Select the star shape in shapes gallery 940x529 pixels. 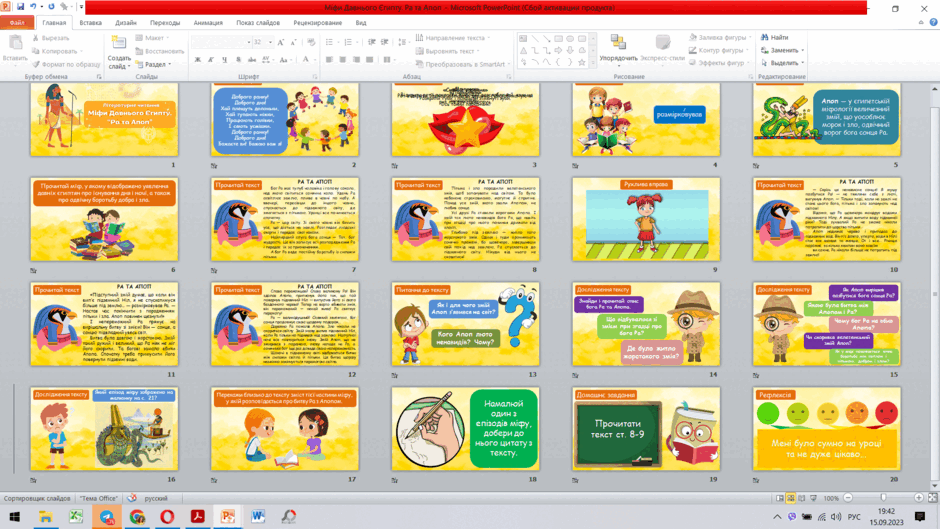tap(581, 62)
